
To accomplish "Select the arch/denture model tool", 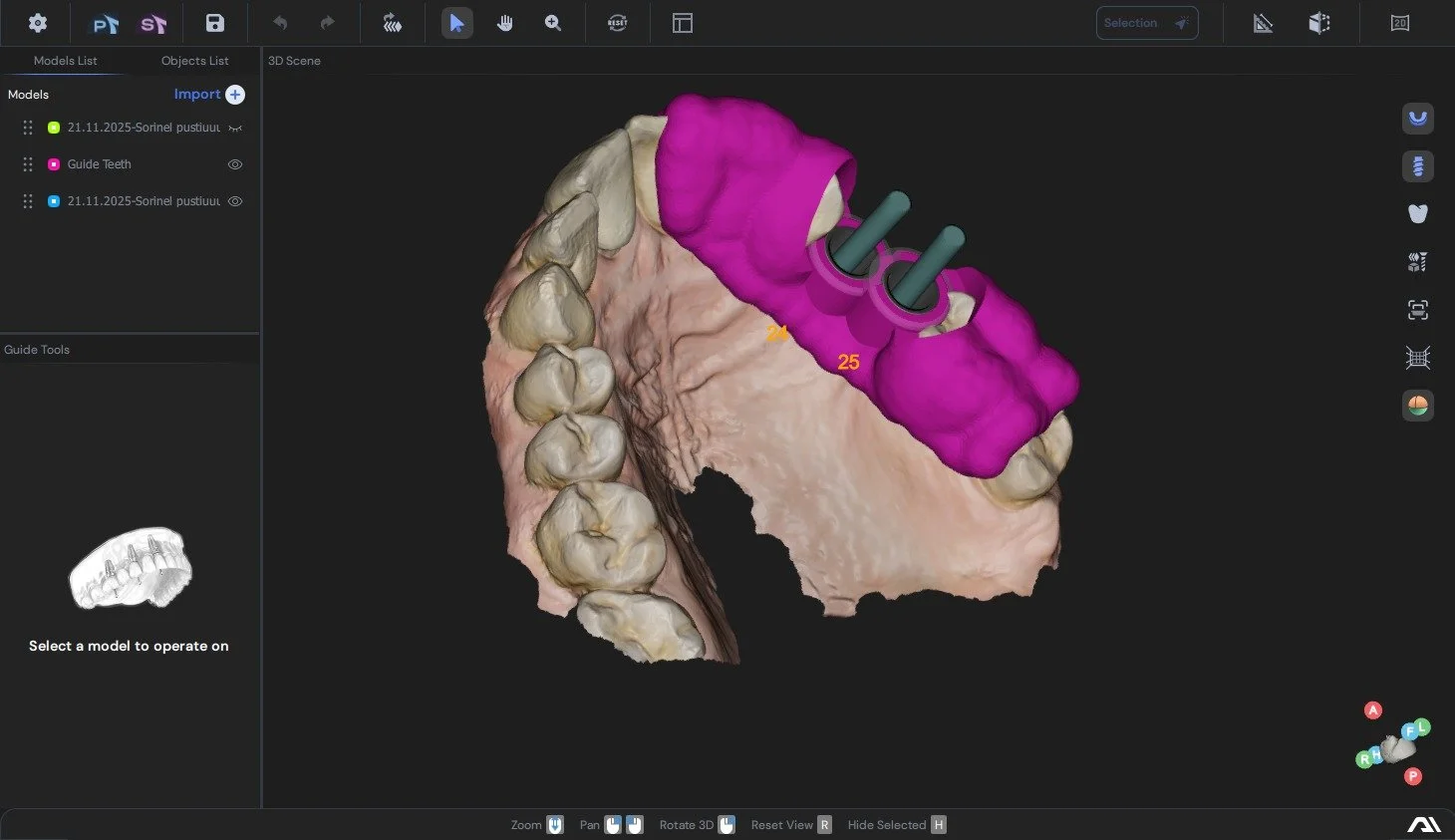I will [1417, 119].
